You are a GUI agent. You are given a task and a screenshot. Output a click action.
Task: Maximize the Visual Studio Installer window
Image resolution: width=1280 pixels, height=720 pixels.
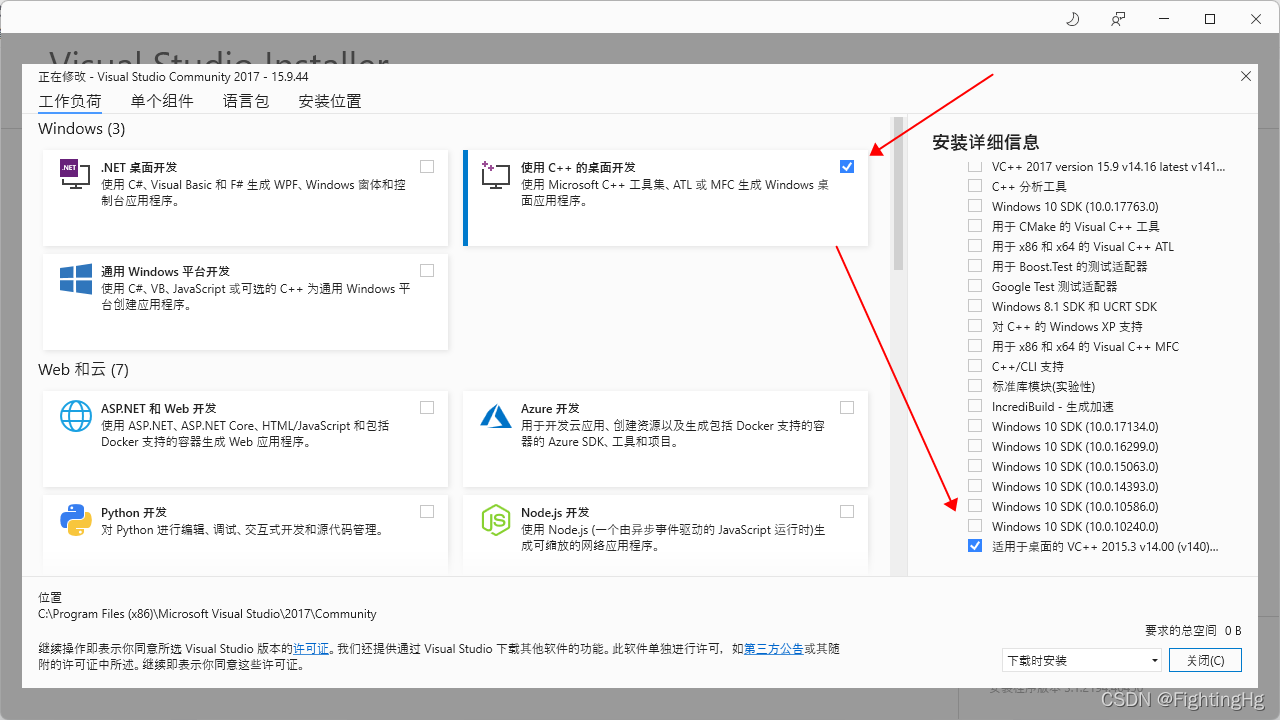click(1210, 19)
